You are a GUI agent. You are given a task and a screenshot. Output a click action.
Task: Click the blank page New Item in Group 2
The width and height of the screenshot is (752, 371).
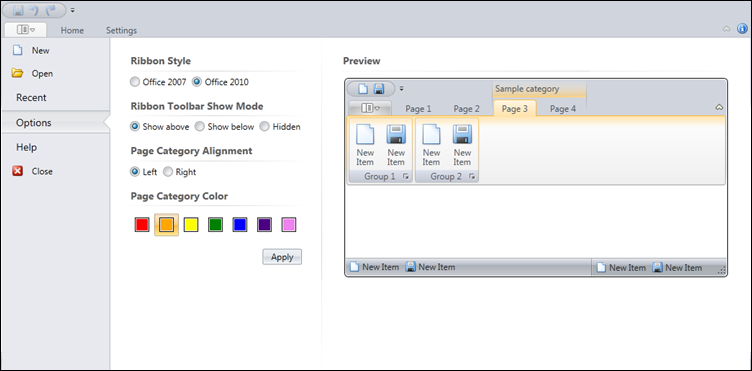[x=431, y=145]
